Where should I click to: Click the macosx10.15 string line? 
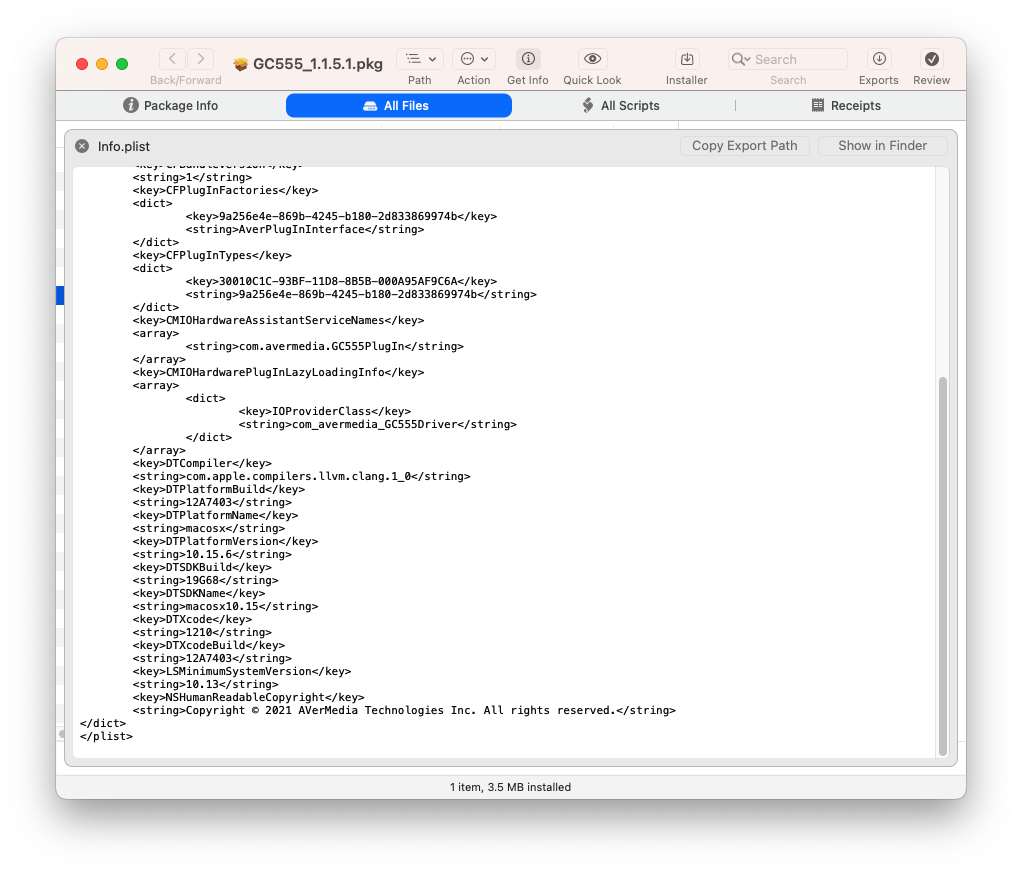(226, 606)
